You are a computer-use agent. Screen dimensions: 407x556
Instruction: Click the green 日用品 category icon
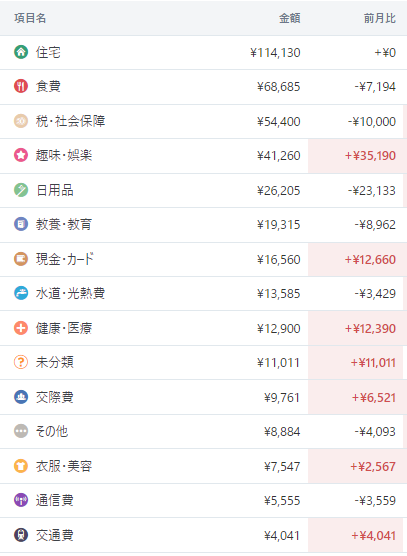point(21,190)
